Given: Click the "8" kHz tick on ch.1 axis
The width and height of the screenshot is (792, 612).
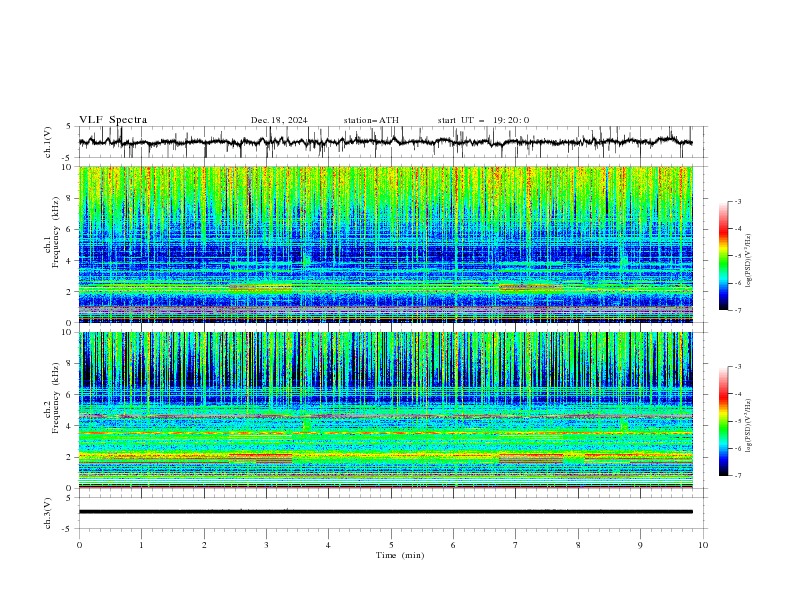Looking at the screenshot, I should (70, 198).
